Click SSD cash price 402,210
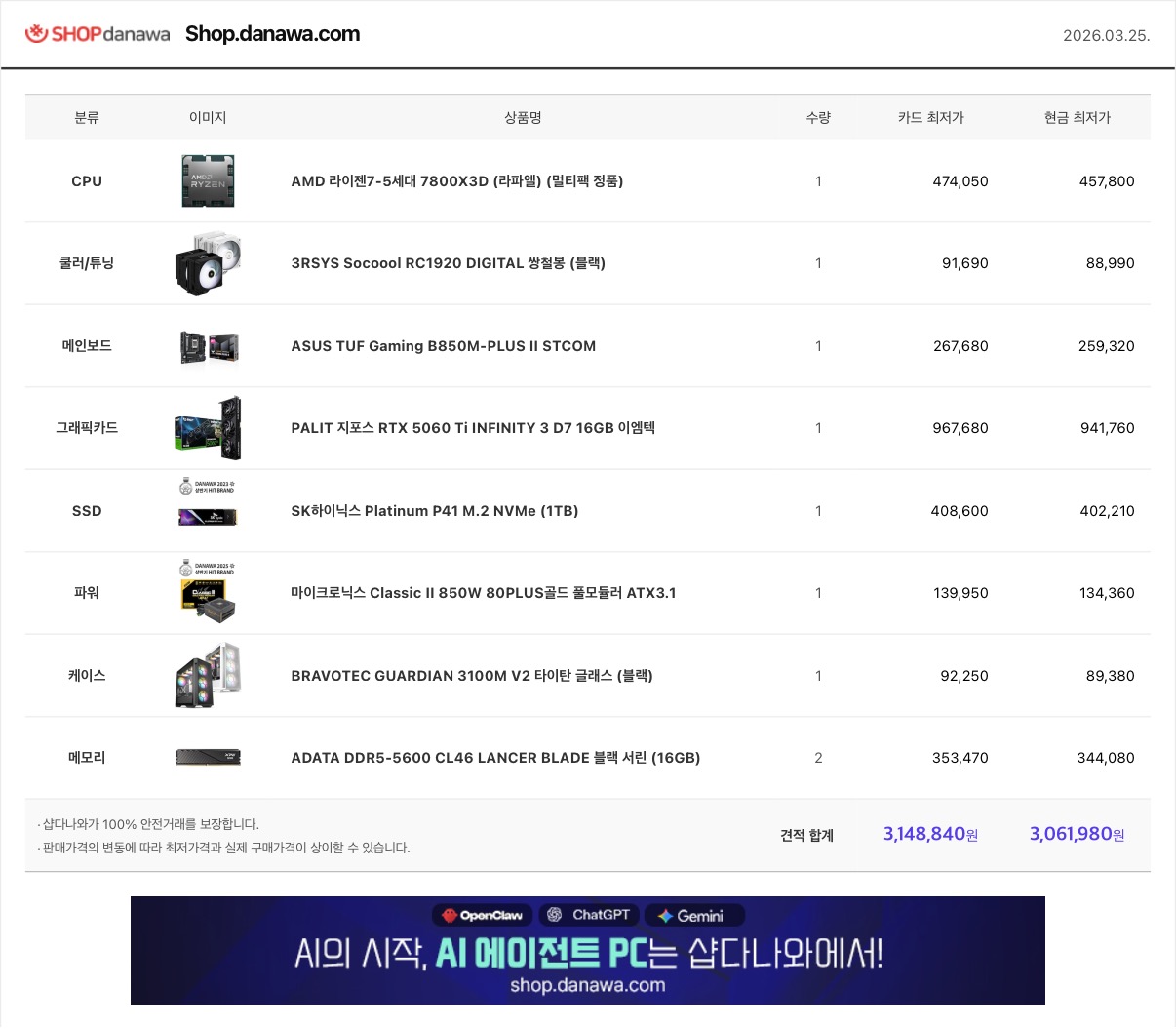Screen dimensions: 1176x1029 pyautogui.click(x=1108, y=511)
